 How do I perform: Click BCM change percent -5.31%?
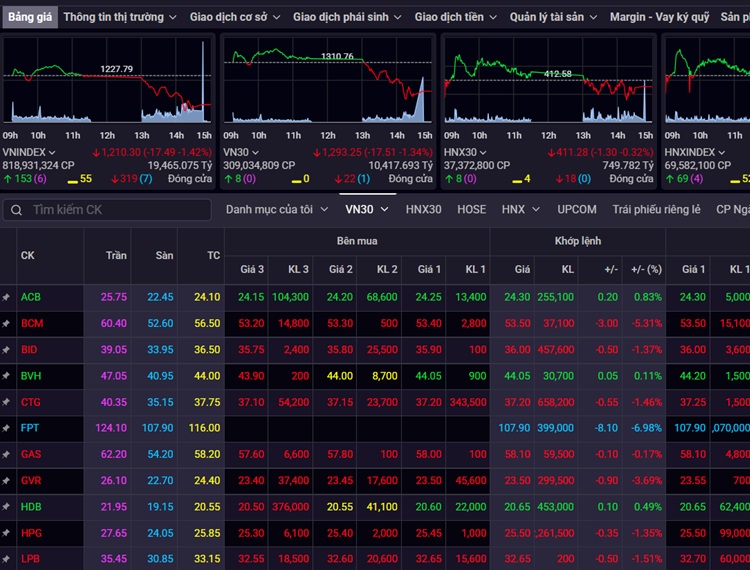point(646,324)
